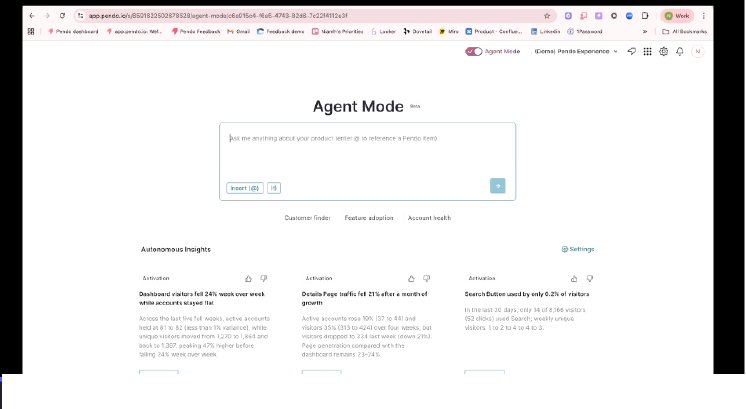Screen dimensions: 746x409
Task: Thumbs up the Details Page traffic insight
Action: click(x=411, y=279)
